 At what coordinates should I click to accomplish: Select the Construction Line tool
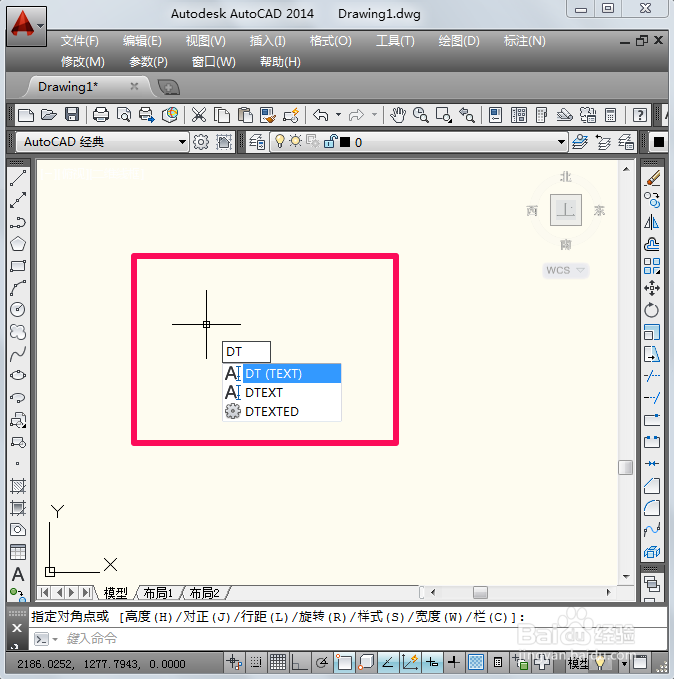tap(18, 200)
